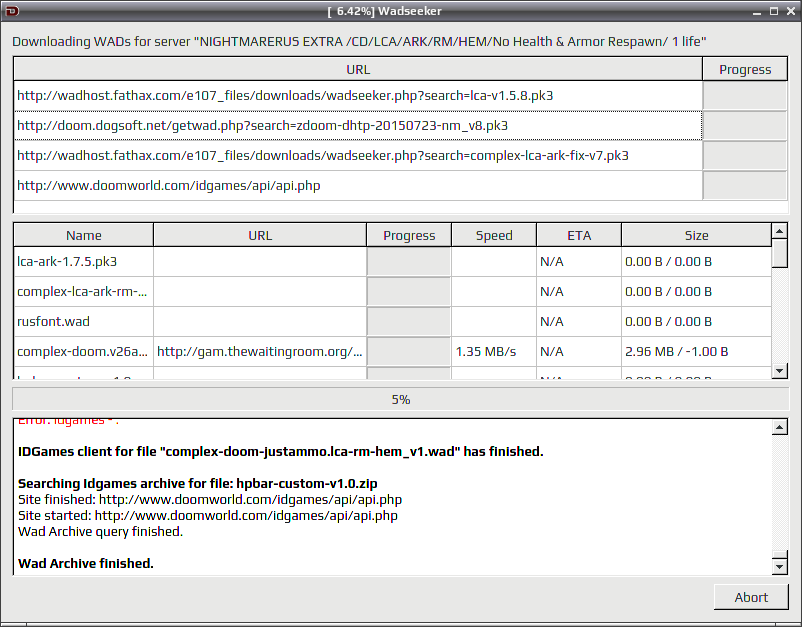Click the ETA column header

(x=579, y=235)
